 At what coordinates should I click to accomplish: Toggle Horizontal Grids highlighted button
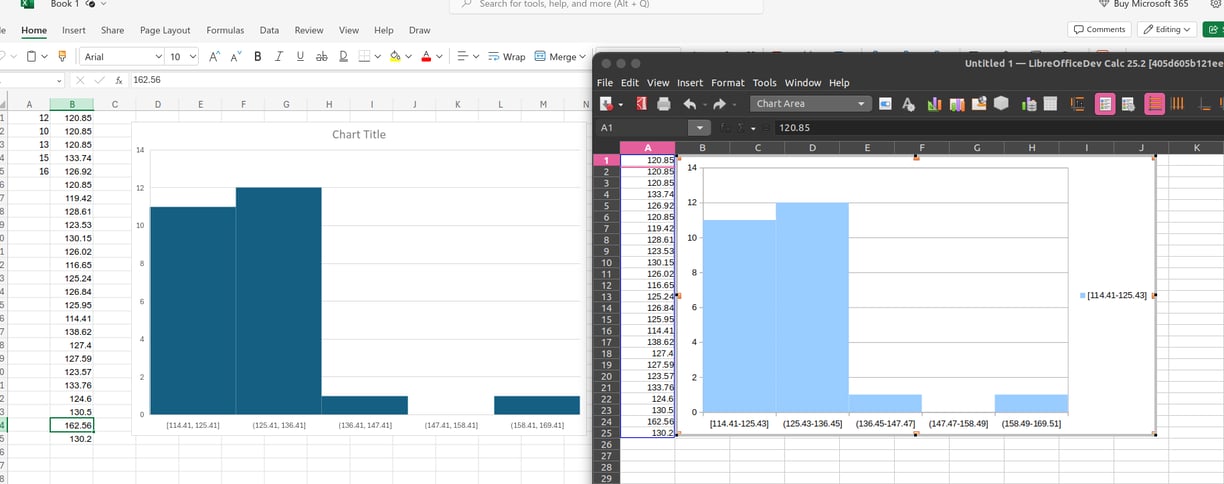1154,104
